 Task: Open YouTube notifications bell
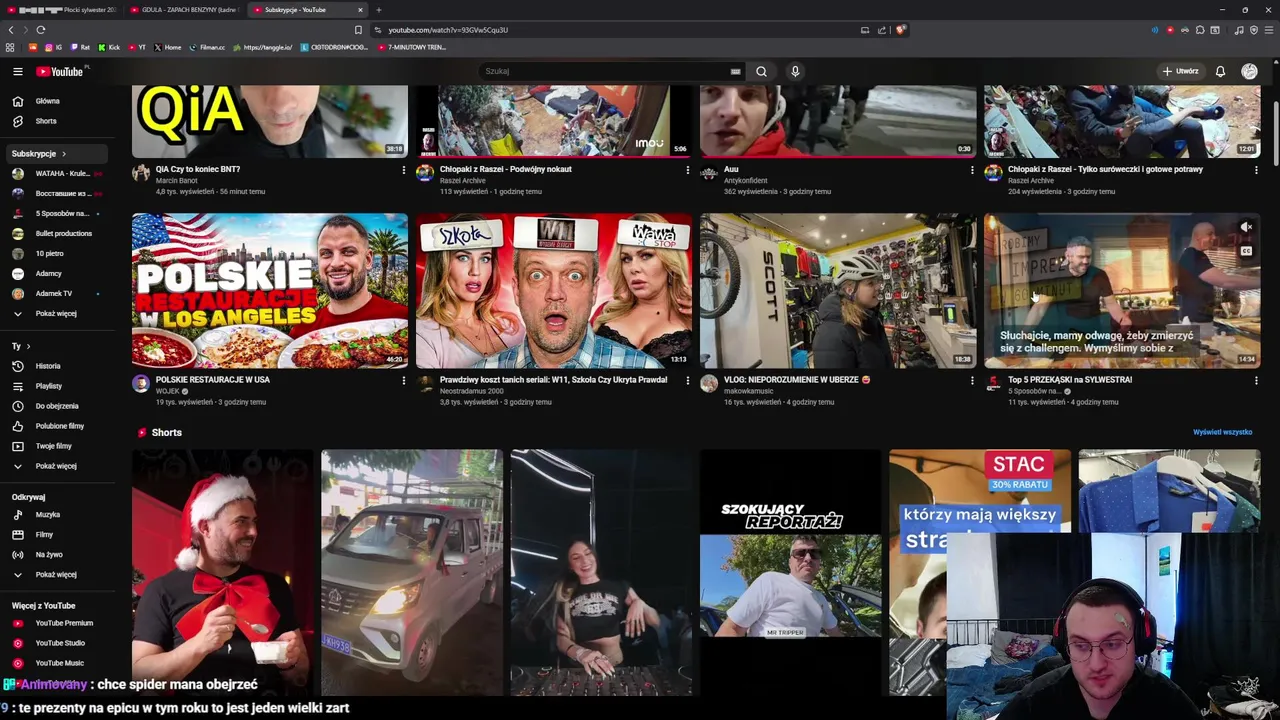[1220, 71]
